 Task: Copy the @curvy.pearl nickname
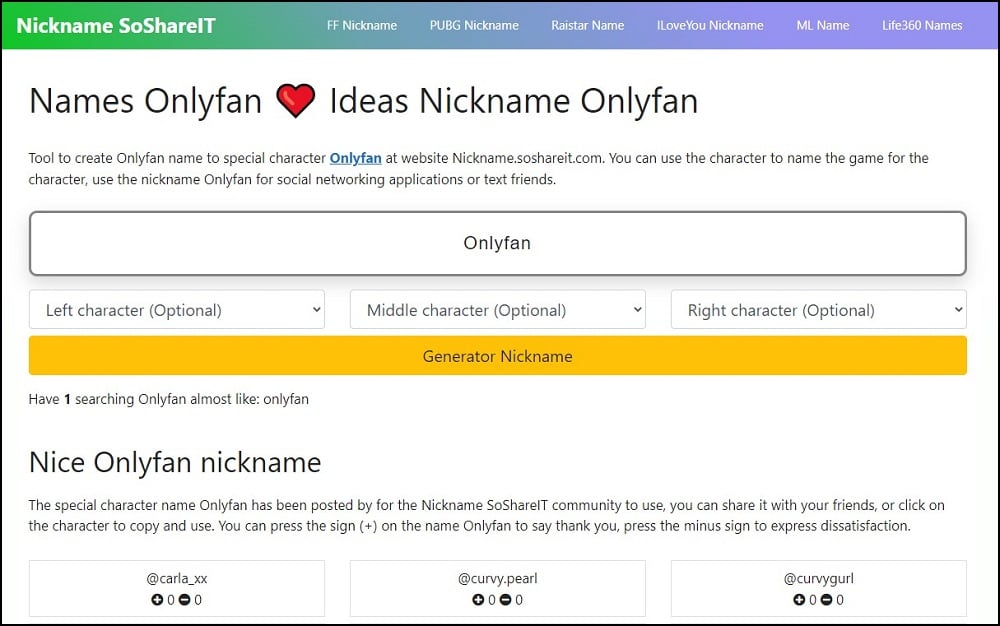click(x=497, y=579)
